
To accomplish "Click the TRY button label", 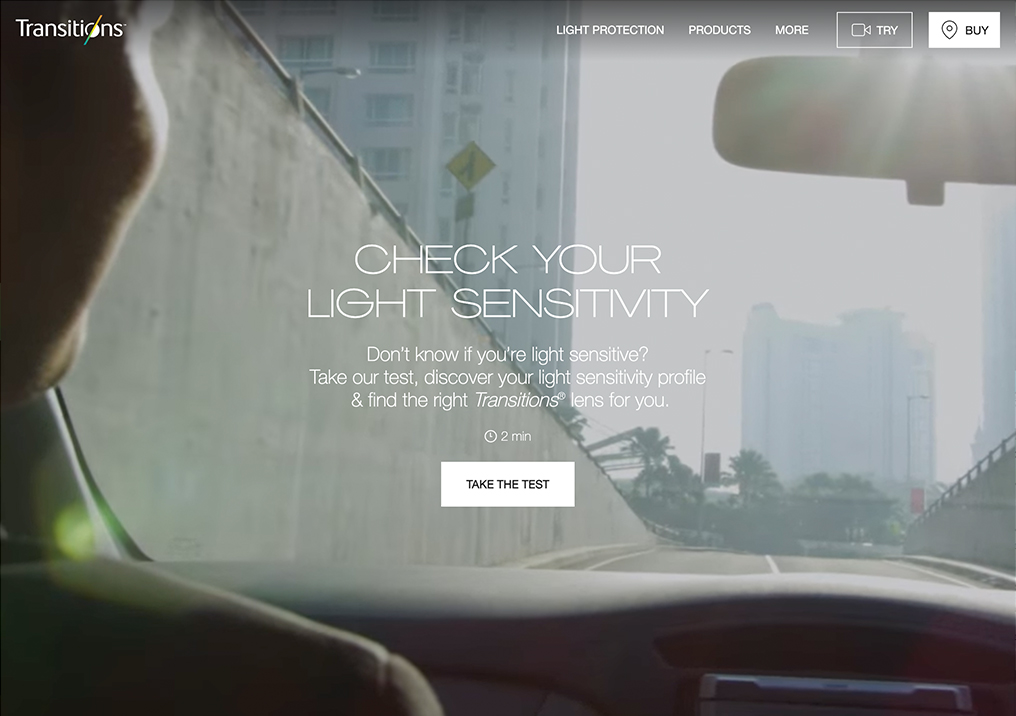I will pyautogui.click(x=887, y=30).
